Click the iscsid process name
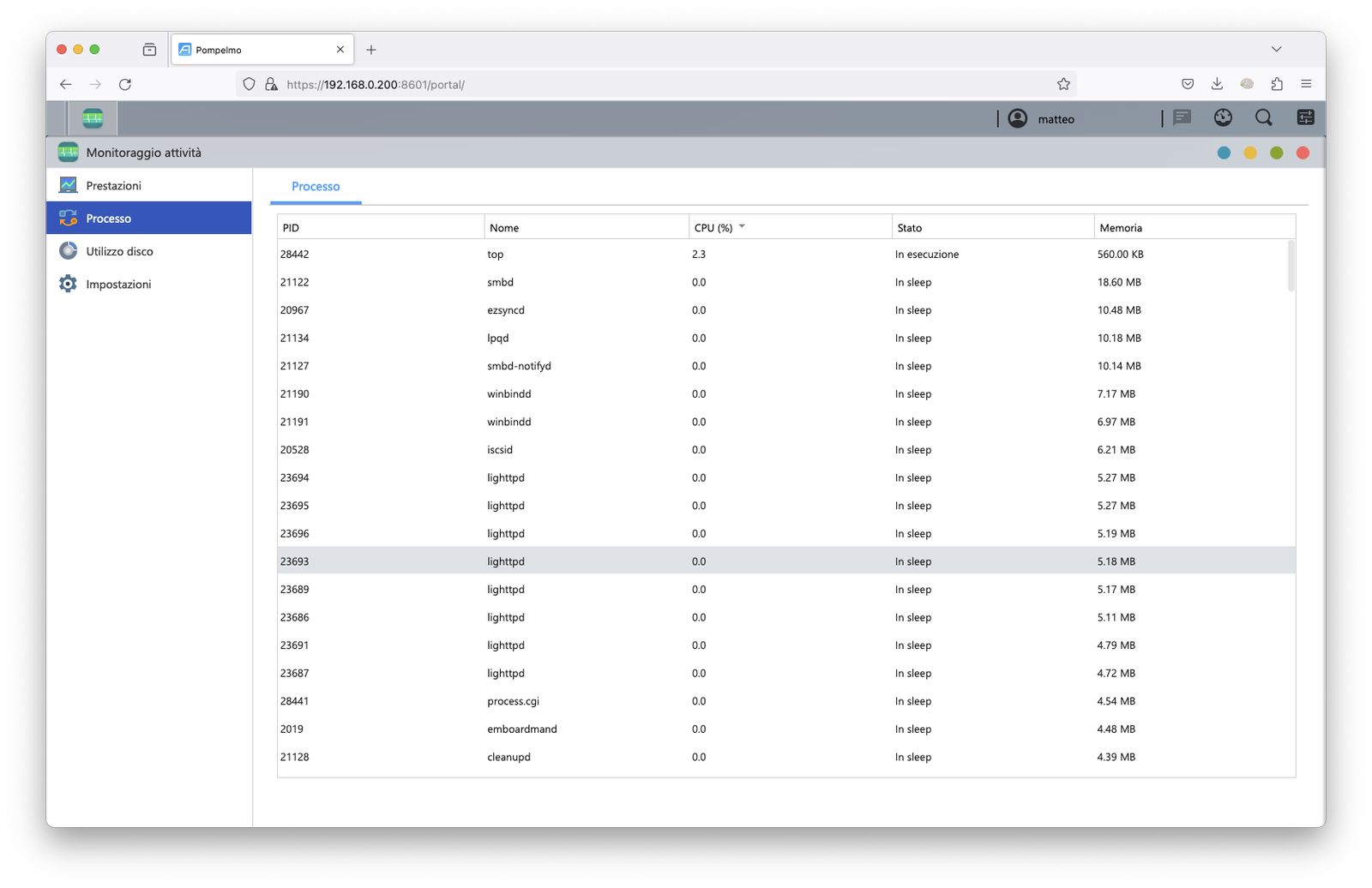Viewport: 1372px width, 888px height. tap(500, 450)
